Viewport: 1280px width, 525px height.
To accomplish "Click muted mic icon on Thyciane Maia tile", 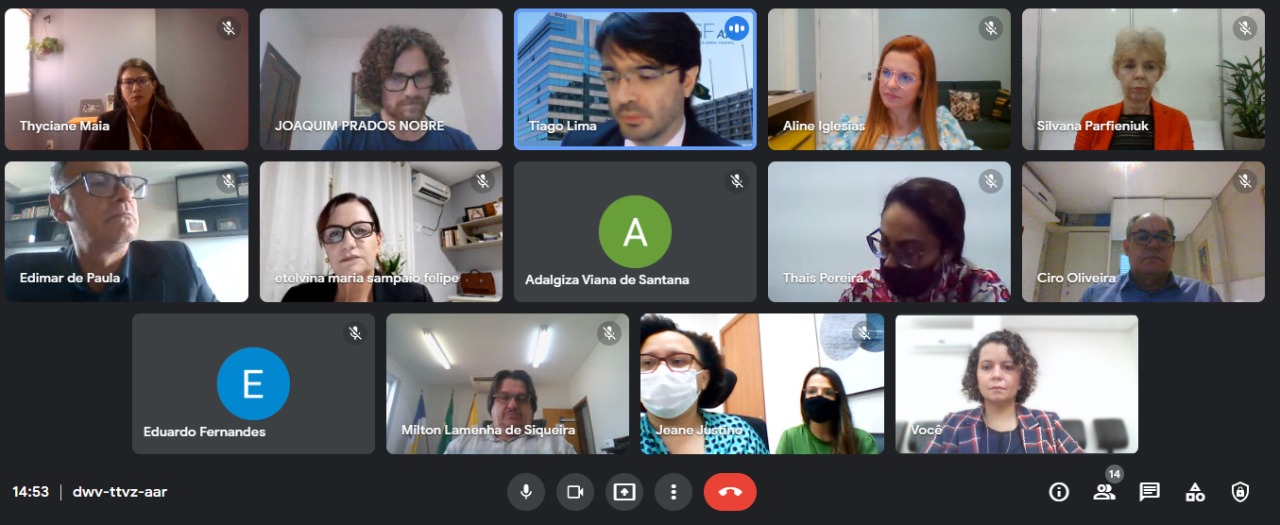I will 229,28.
